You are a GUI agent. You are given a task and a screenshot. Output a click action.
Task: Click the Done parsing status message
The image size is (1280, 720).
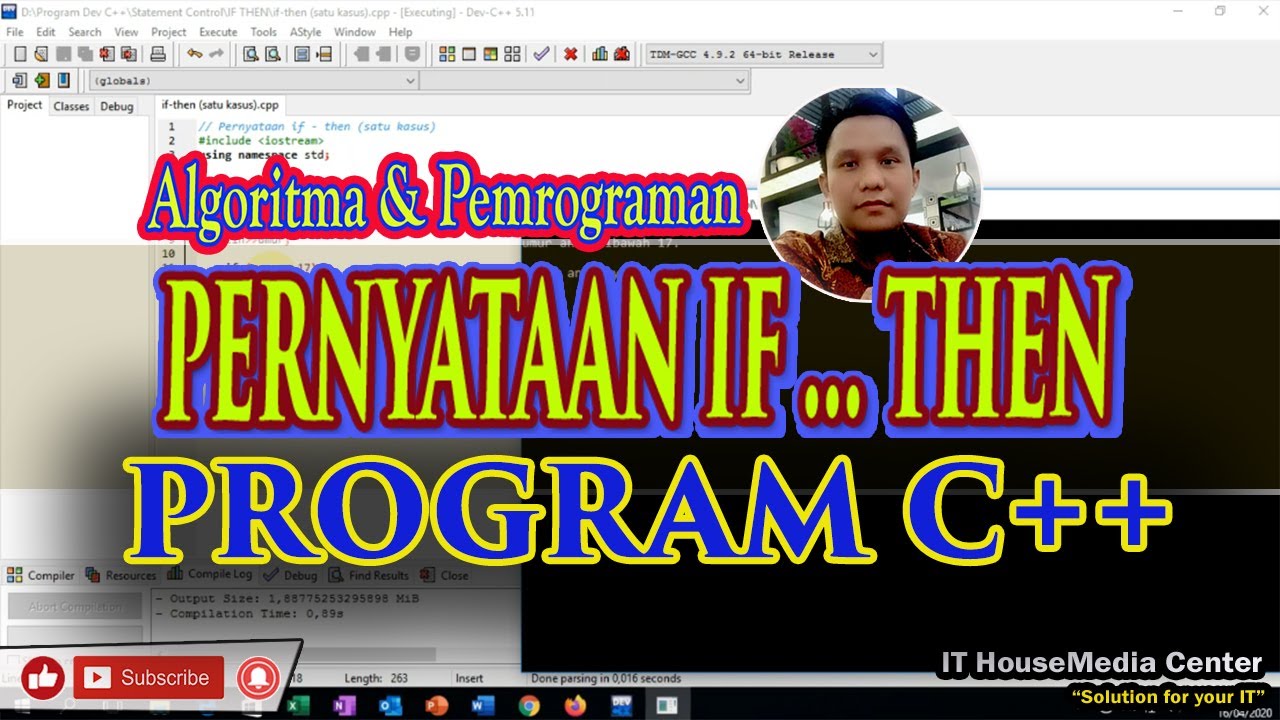click(606, 678)
